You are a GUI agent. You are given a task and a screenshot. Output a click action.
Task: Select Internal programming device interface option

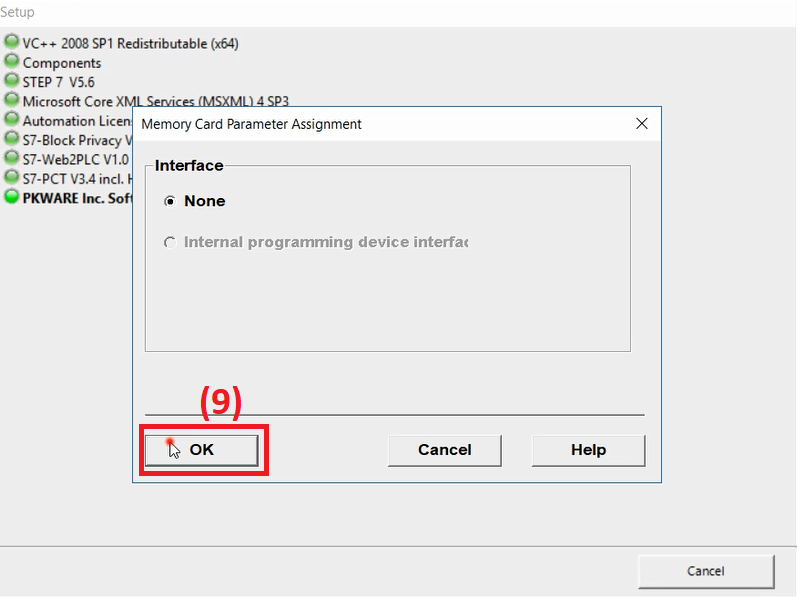point(170,242)
